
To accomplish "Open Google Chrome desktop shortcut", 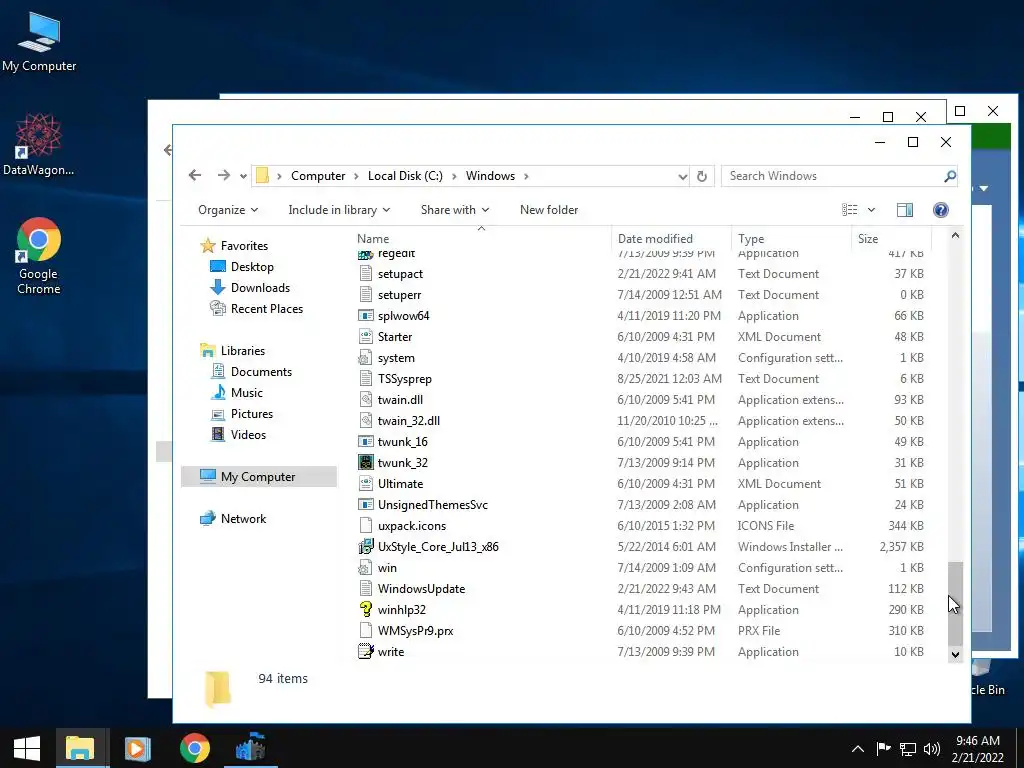I will pyautogui.click(x=39, y=256).
